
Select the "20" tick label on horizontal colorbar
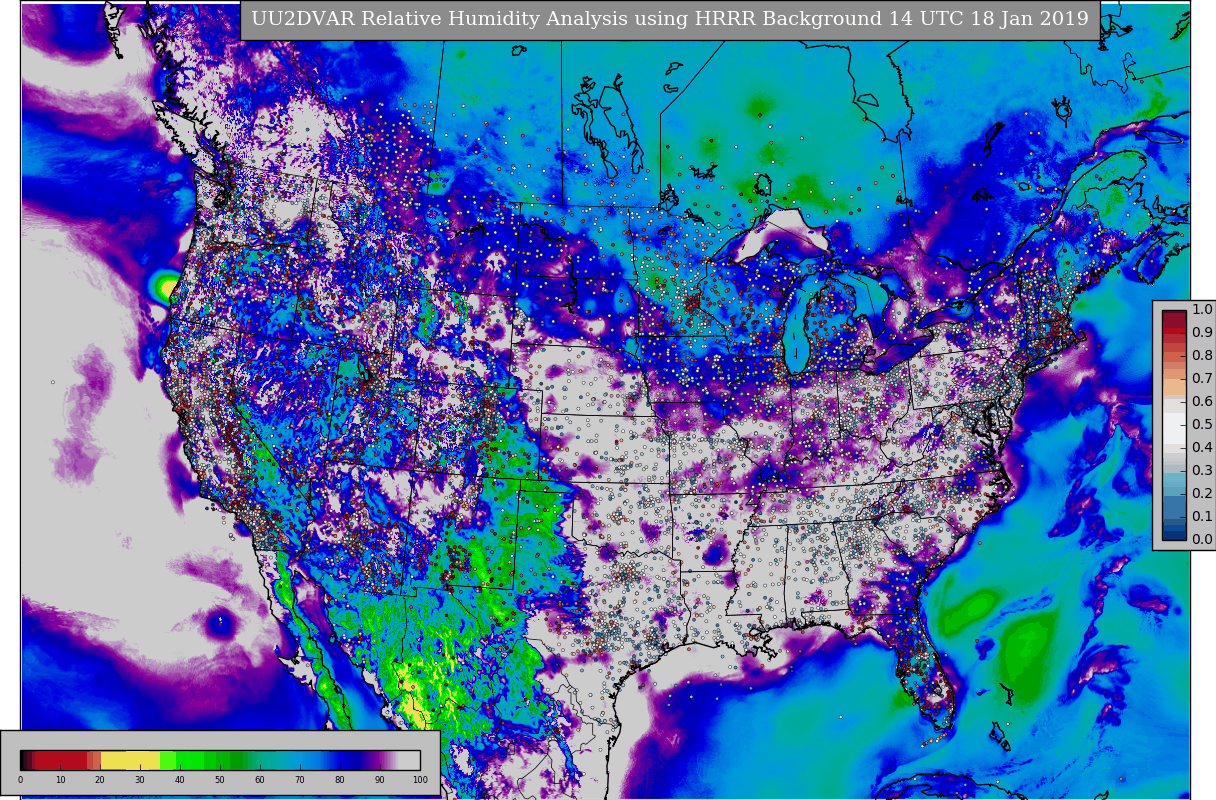tap(100, 780)
